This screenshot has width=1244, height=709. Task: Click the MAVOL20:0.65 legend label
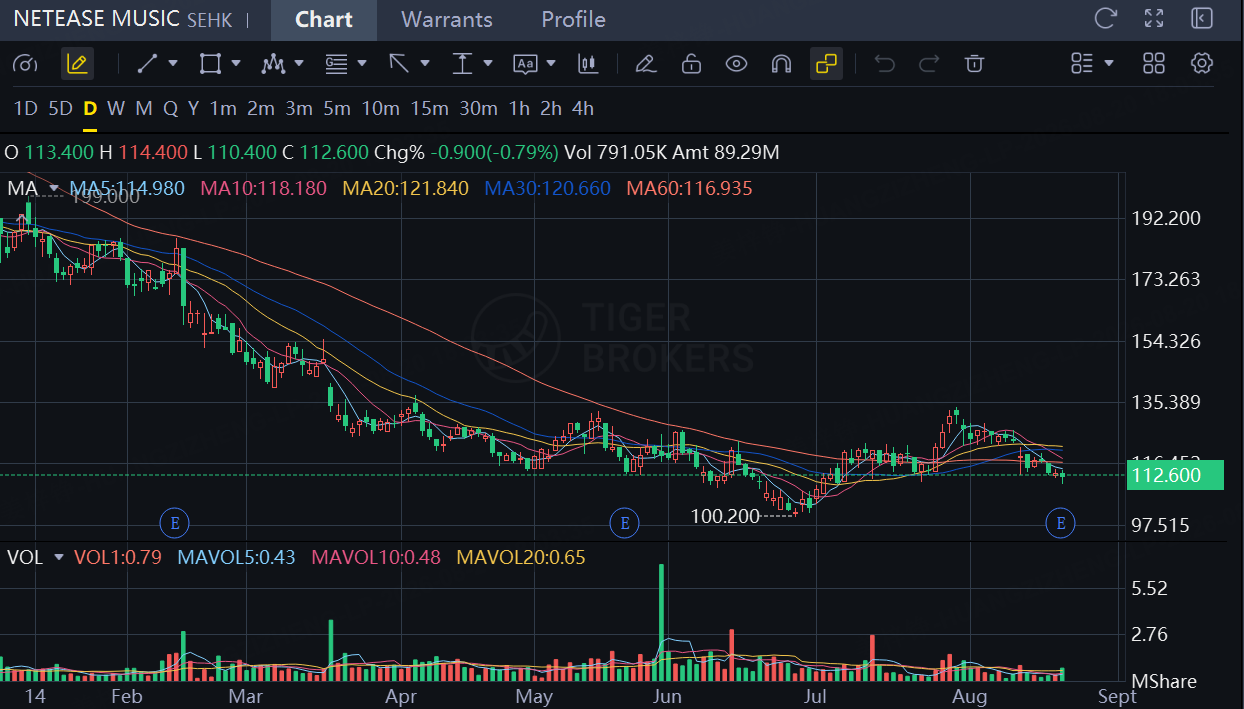point(520,557)
